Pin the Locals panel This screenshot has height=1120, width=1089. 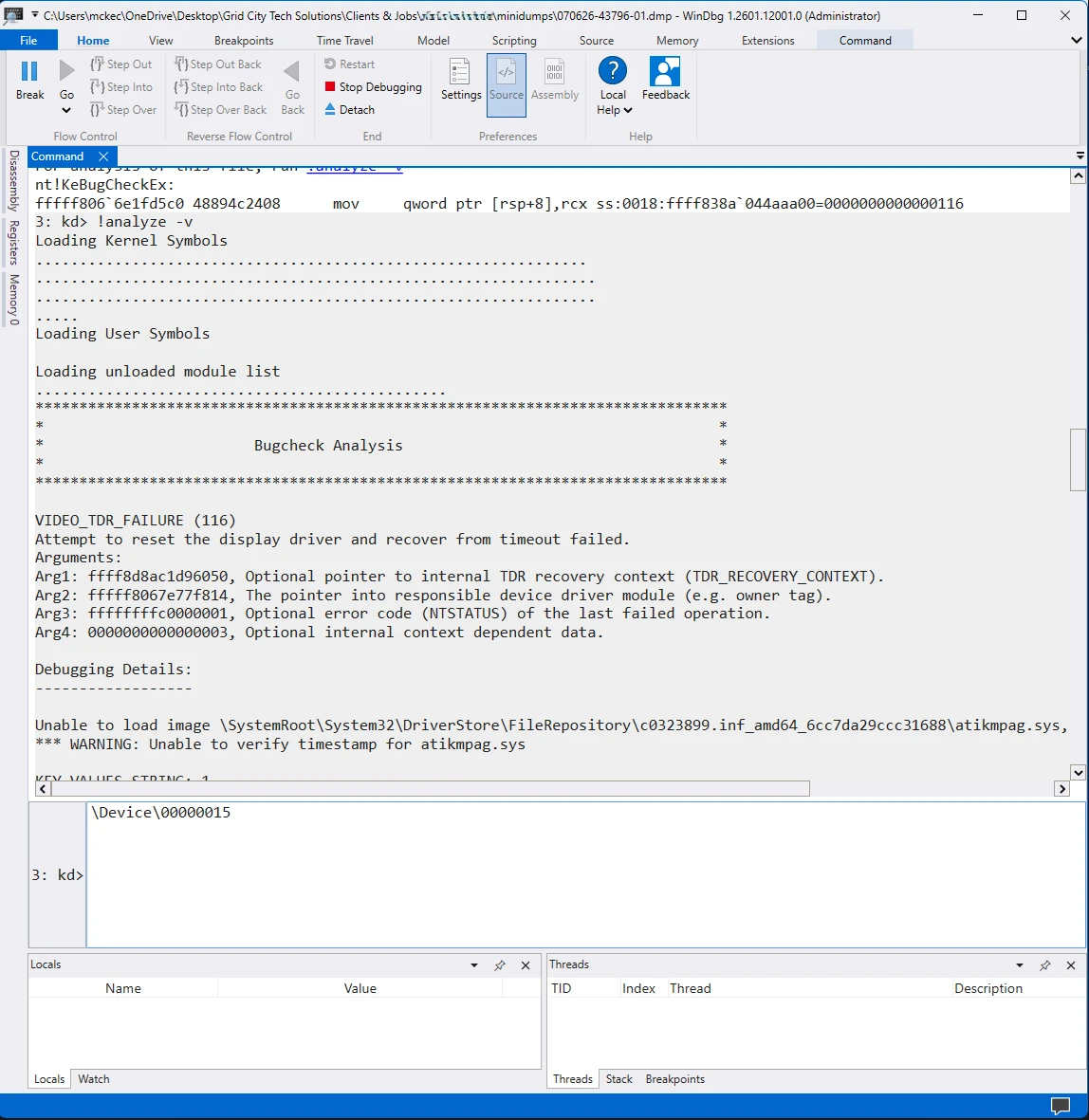click(x=500, y=965)
